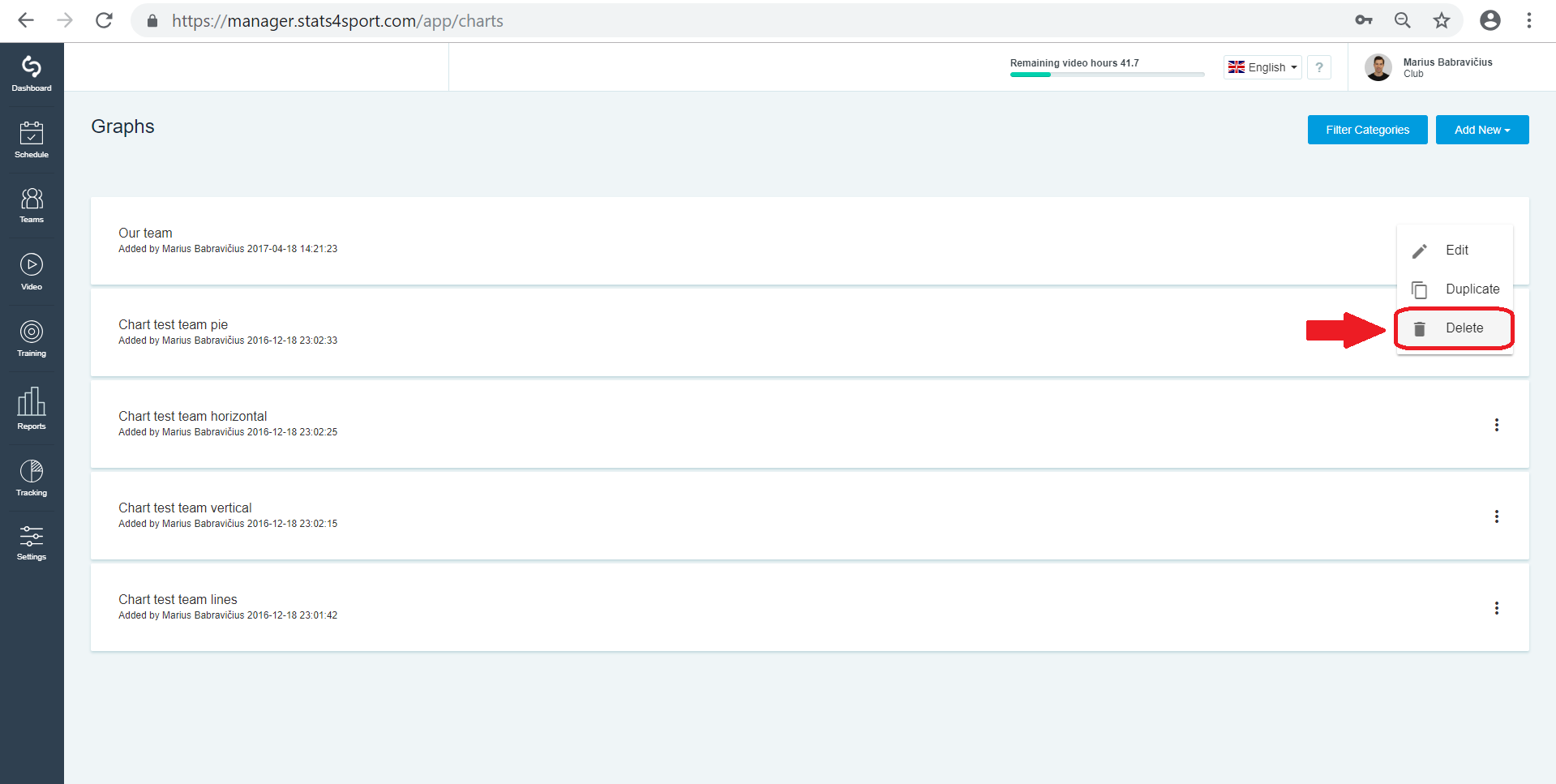Click the remaining video hours progress bar
The height and width of the screenshot is (784, 1556).
(x=1107, y=75)
